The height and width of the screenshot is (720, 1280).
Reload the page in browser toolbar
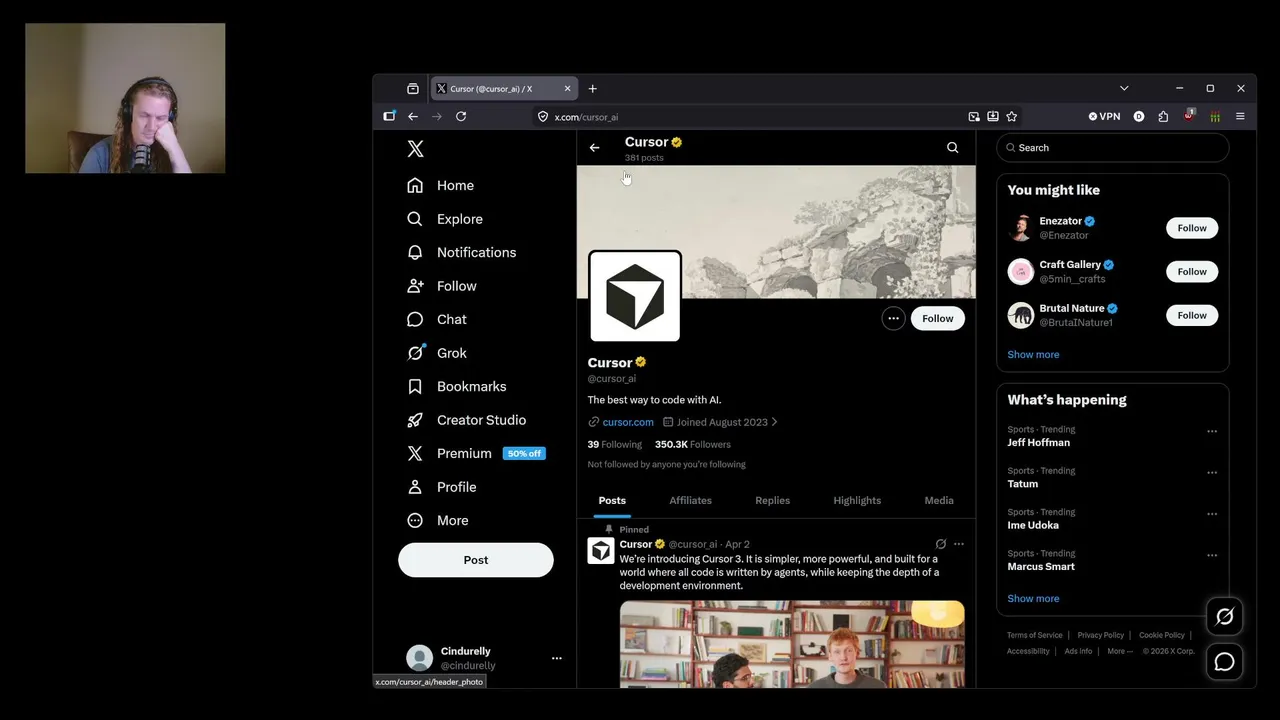tap(461, 117)
